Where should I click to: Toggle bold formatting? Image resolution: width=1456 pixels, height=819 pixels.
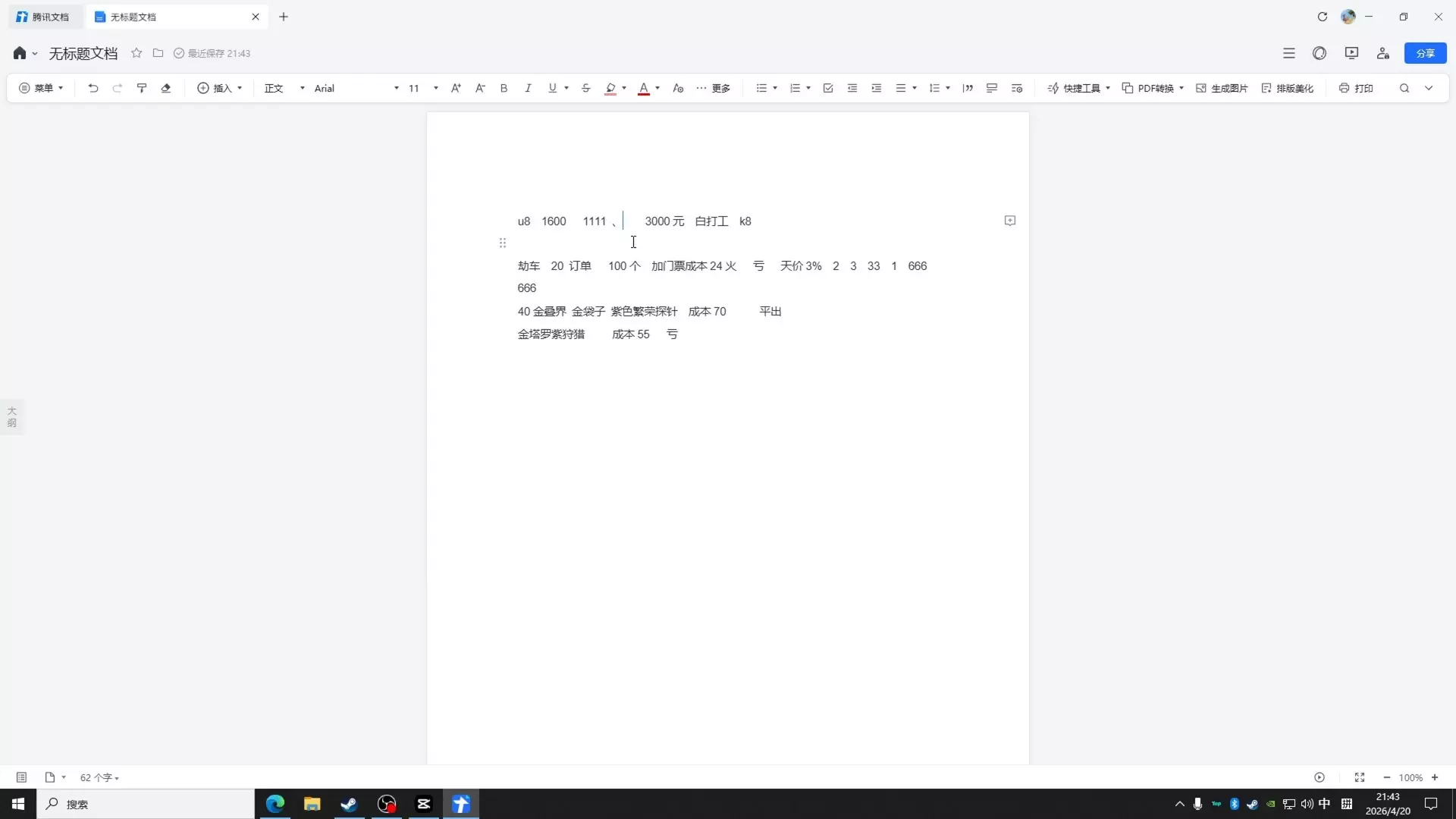point(504,88)
